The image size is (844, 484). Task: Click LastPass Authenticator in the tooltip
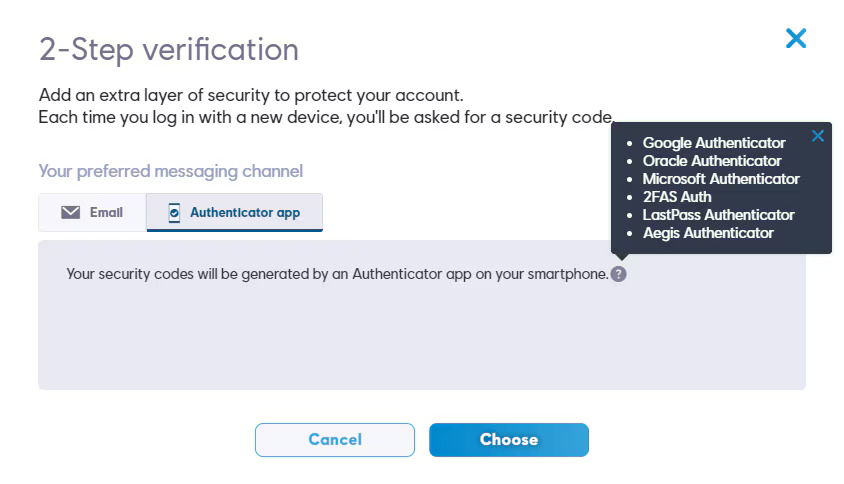[718, 215]
